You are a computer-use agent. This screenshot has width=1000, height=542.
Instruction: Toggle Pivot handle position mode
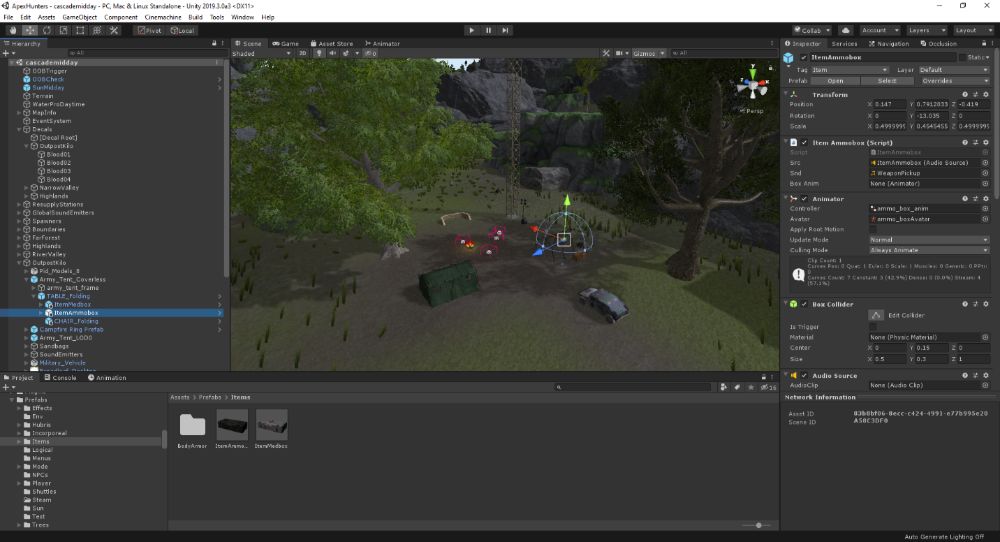[150, 30]
